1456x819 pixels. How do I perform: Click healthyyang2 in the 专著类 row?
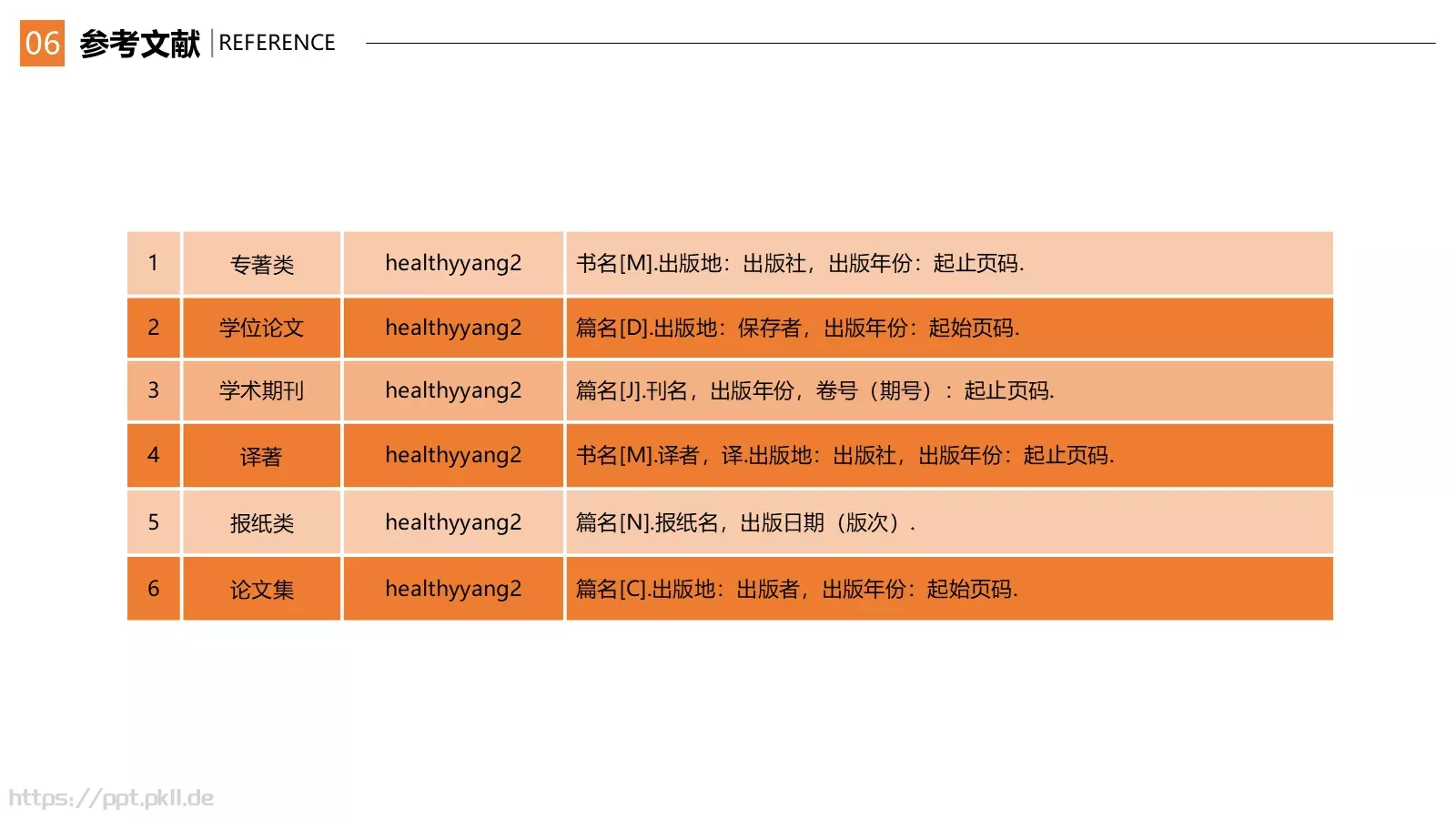coord(453,263)
